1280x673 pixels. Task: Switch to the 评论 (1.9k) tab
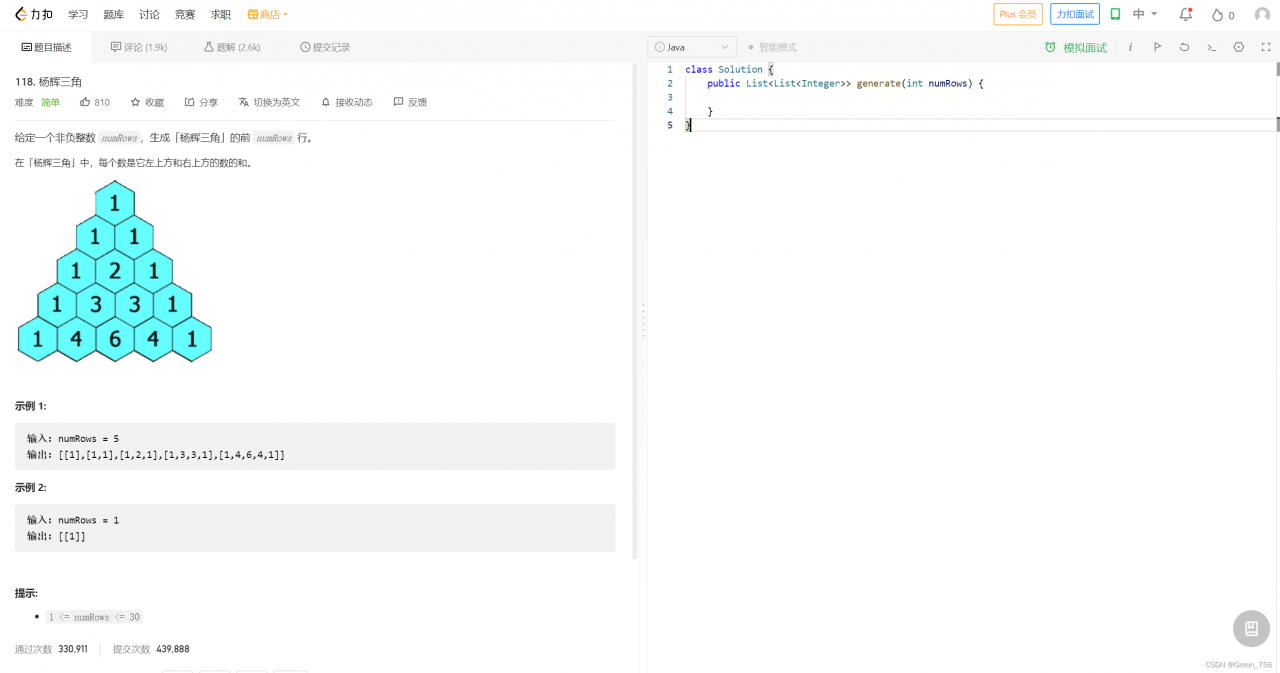click(x=139, y=47)
